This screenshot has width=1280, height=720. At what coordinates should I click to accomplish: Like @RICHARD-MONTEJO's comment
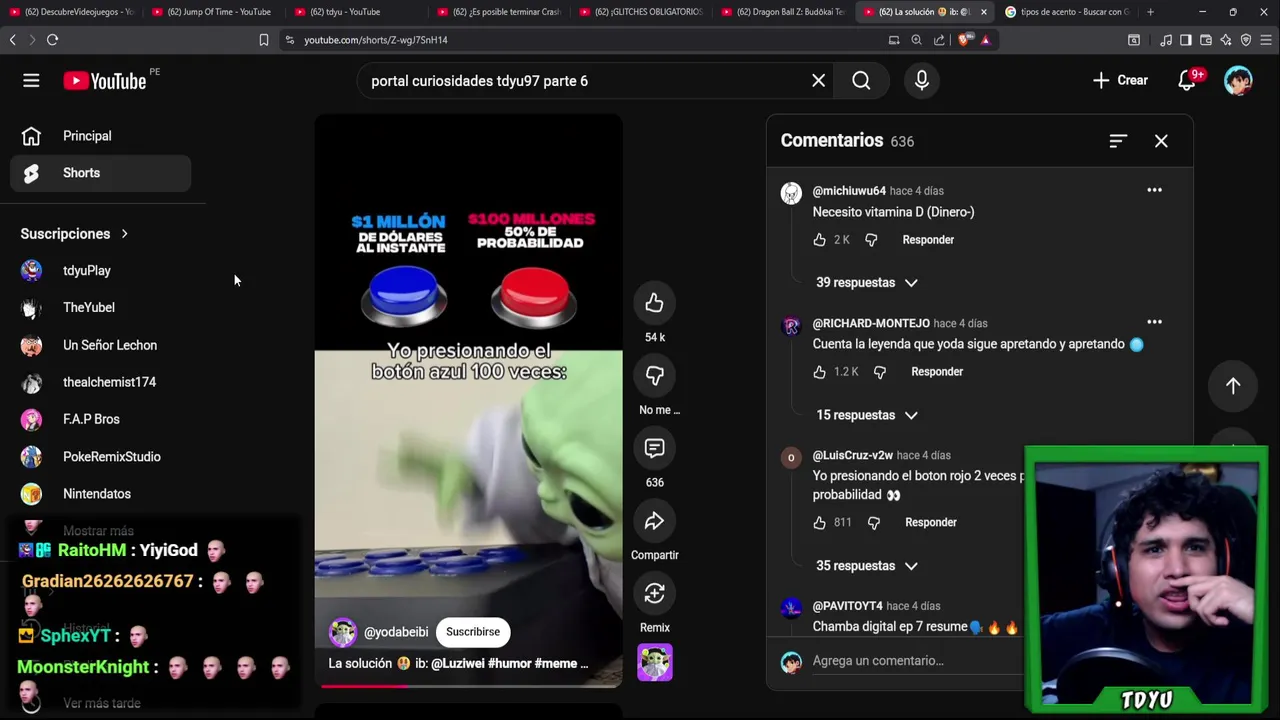(x=819, y=372)
